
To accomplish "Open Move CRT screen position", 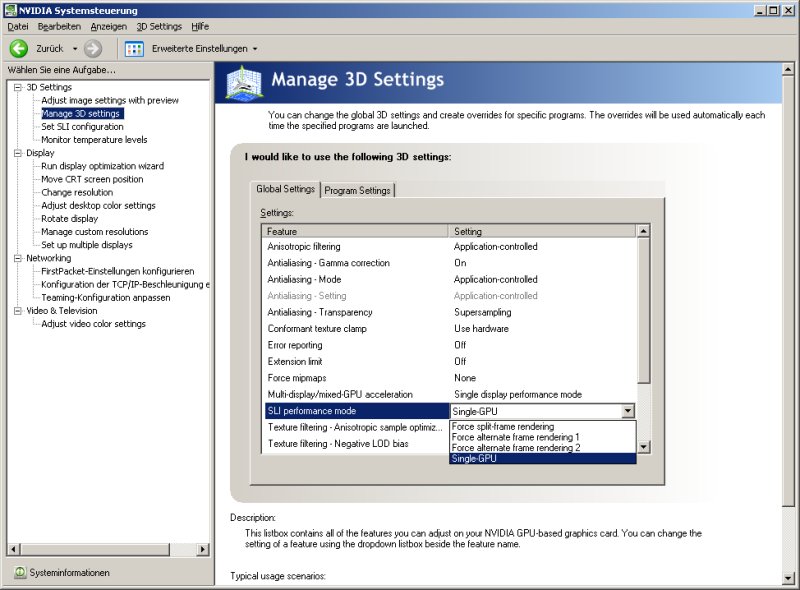I will 92,180.
